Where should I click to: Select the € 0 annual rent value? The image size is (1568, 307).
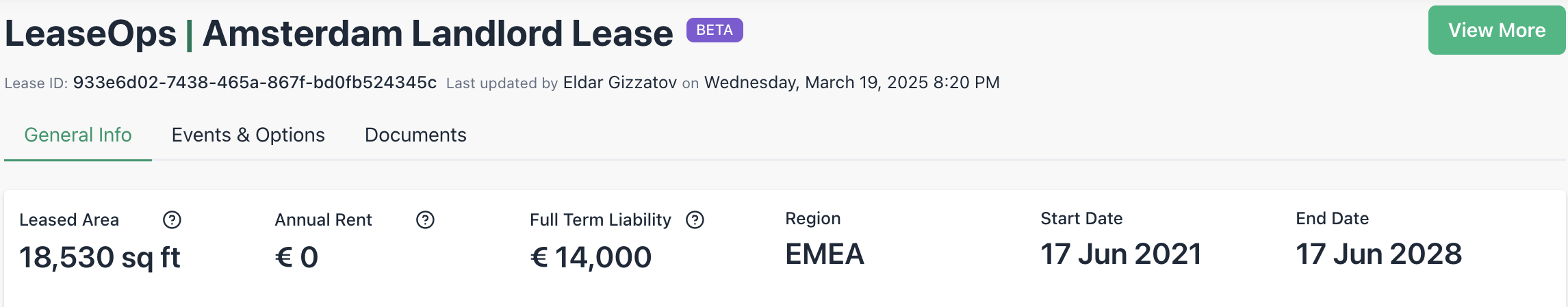tap(296, 257)
